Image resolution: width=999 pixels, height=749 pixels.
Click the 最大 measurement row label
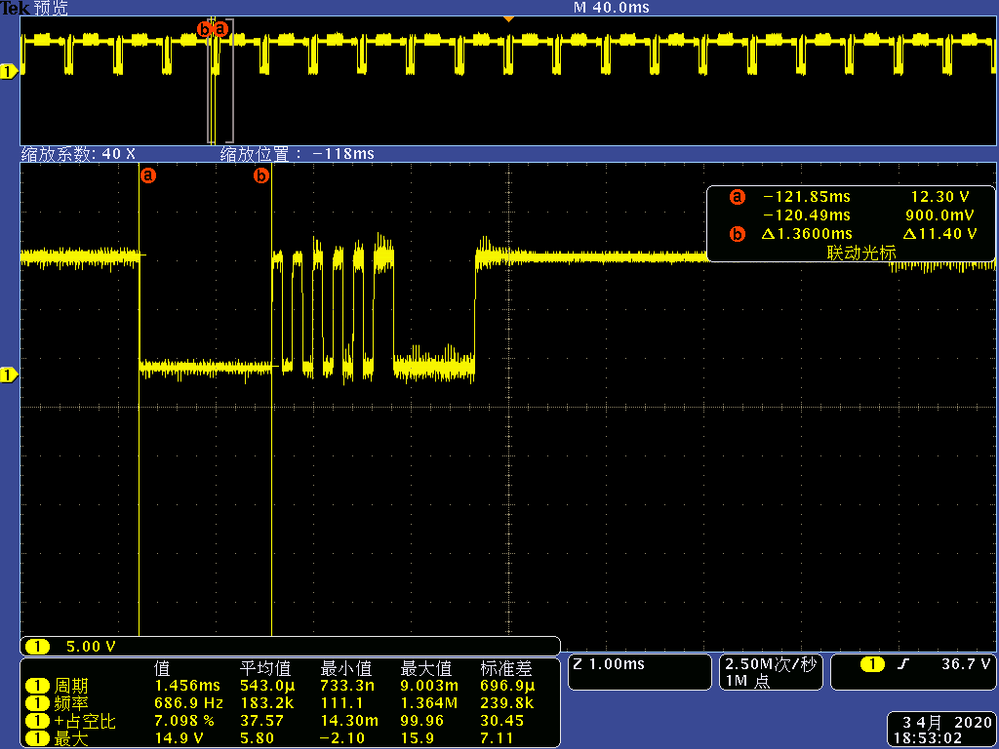[71, 739]
